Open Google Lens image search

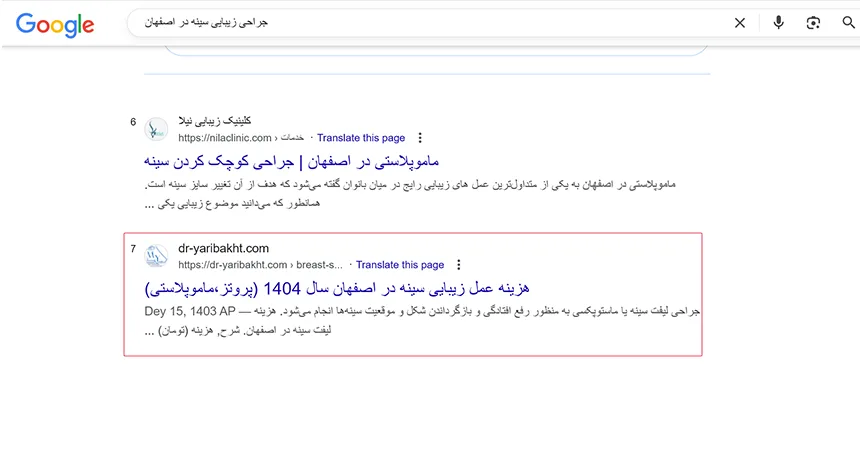coord(814,23)
